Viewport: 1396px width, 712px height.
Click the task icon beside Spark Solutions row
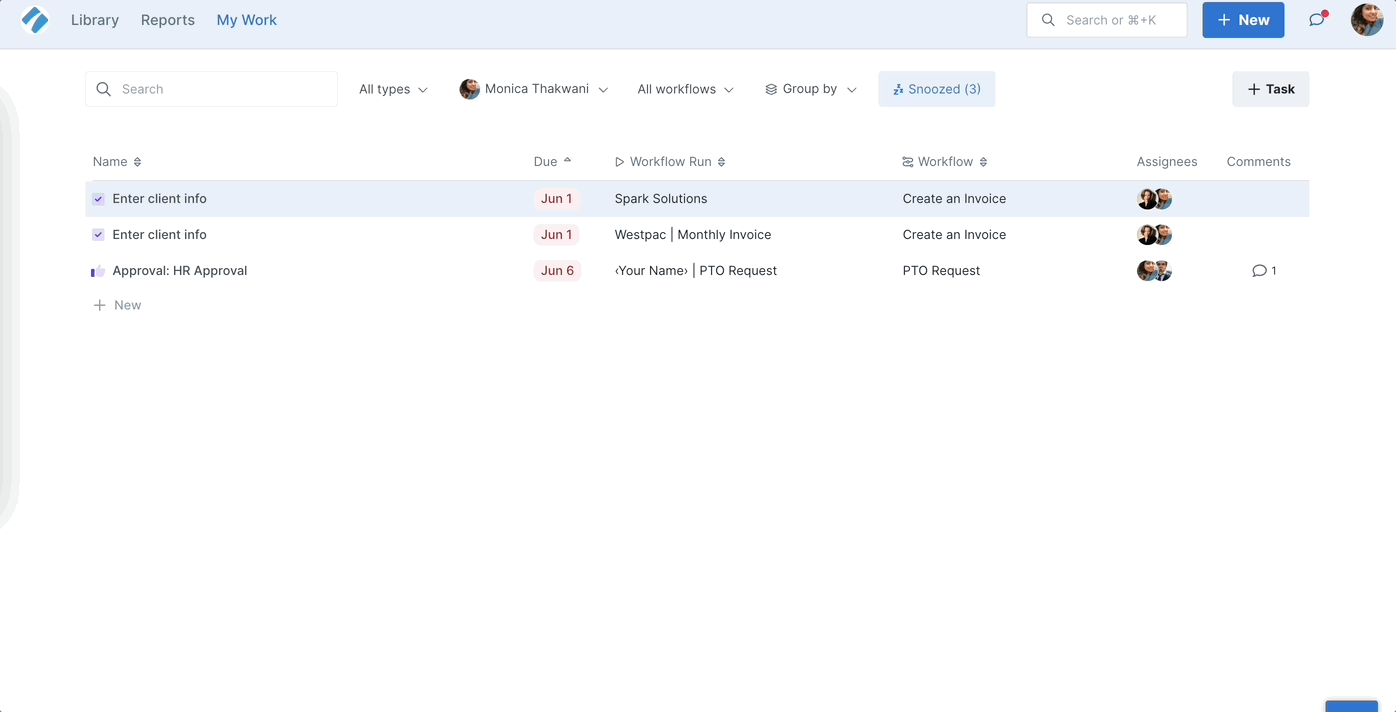tap(98, 199)
